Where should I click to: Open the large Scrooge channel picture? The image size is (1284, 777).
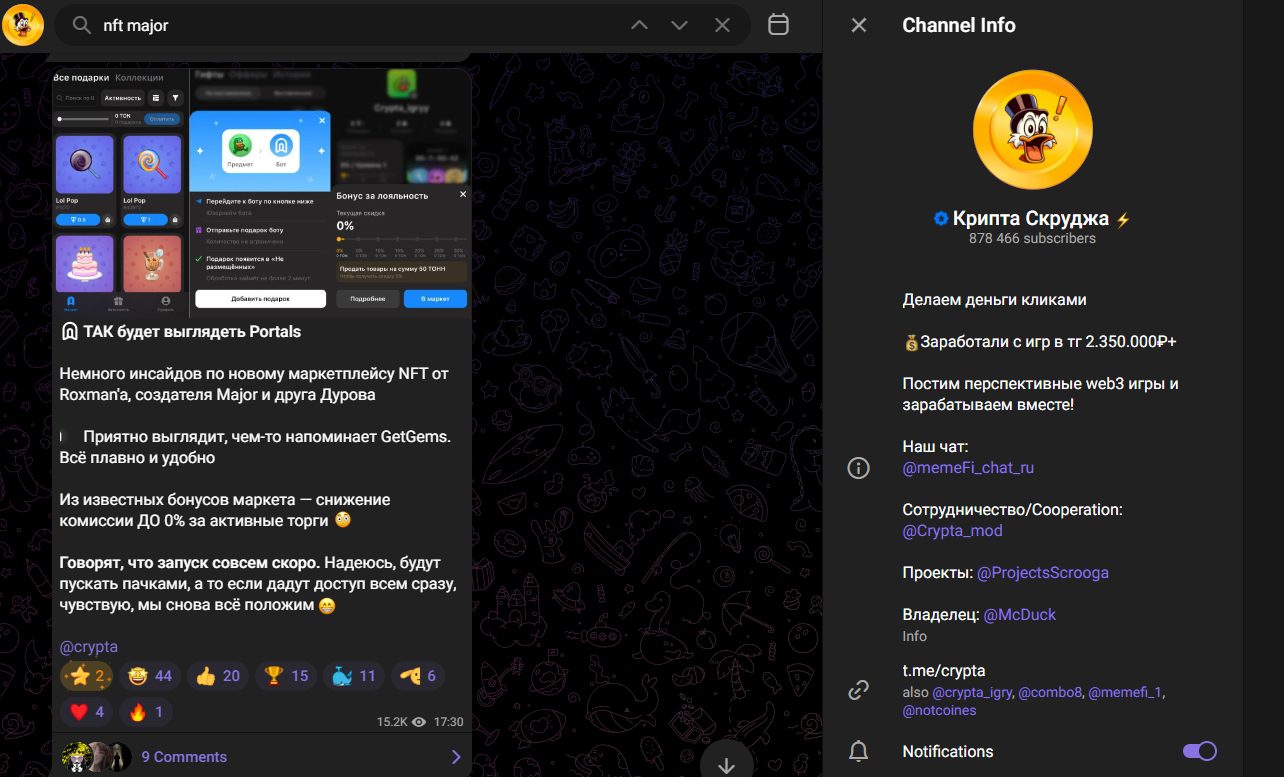coord(1031,128)
